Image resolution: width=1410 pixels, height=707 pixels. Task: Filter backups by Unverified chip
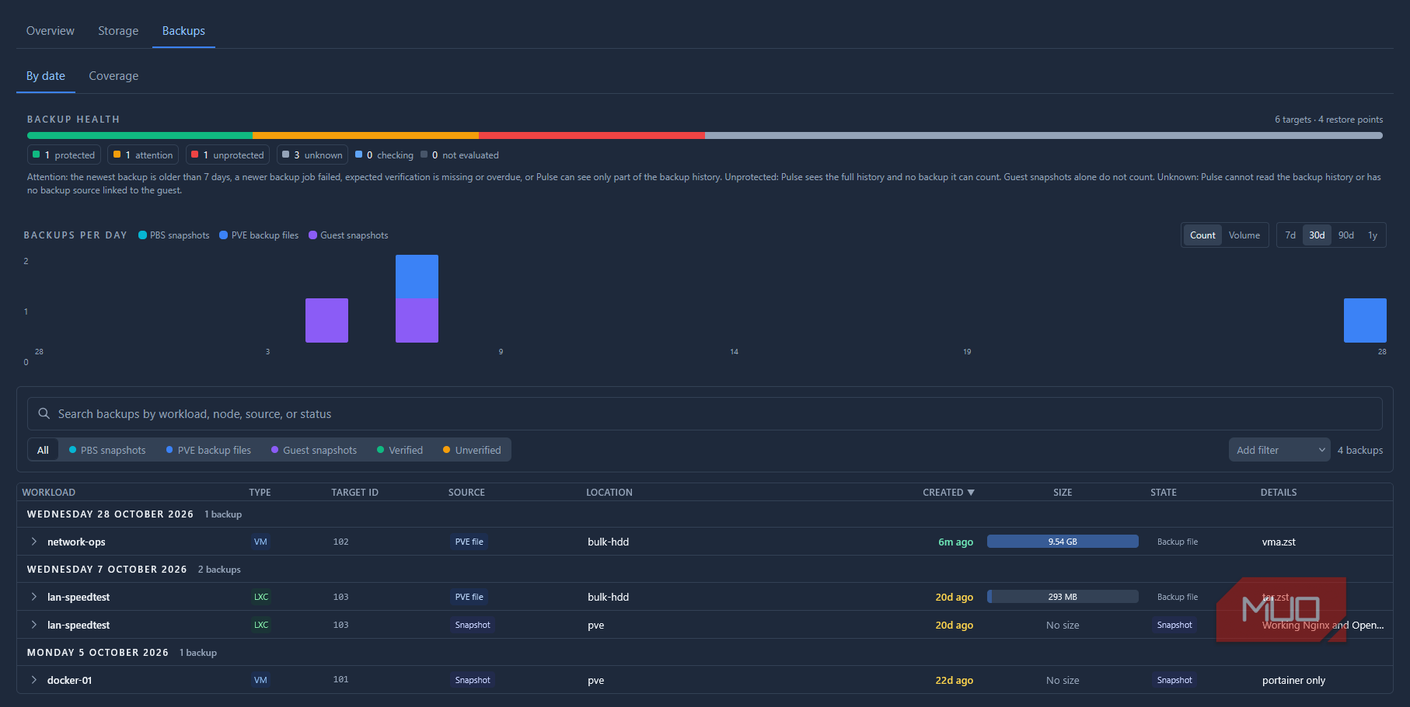point(472,450)
